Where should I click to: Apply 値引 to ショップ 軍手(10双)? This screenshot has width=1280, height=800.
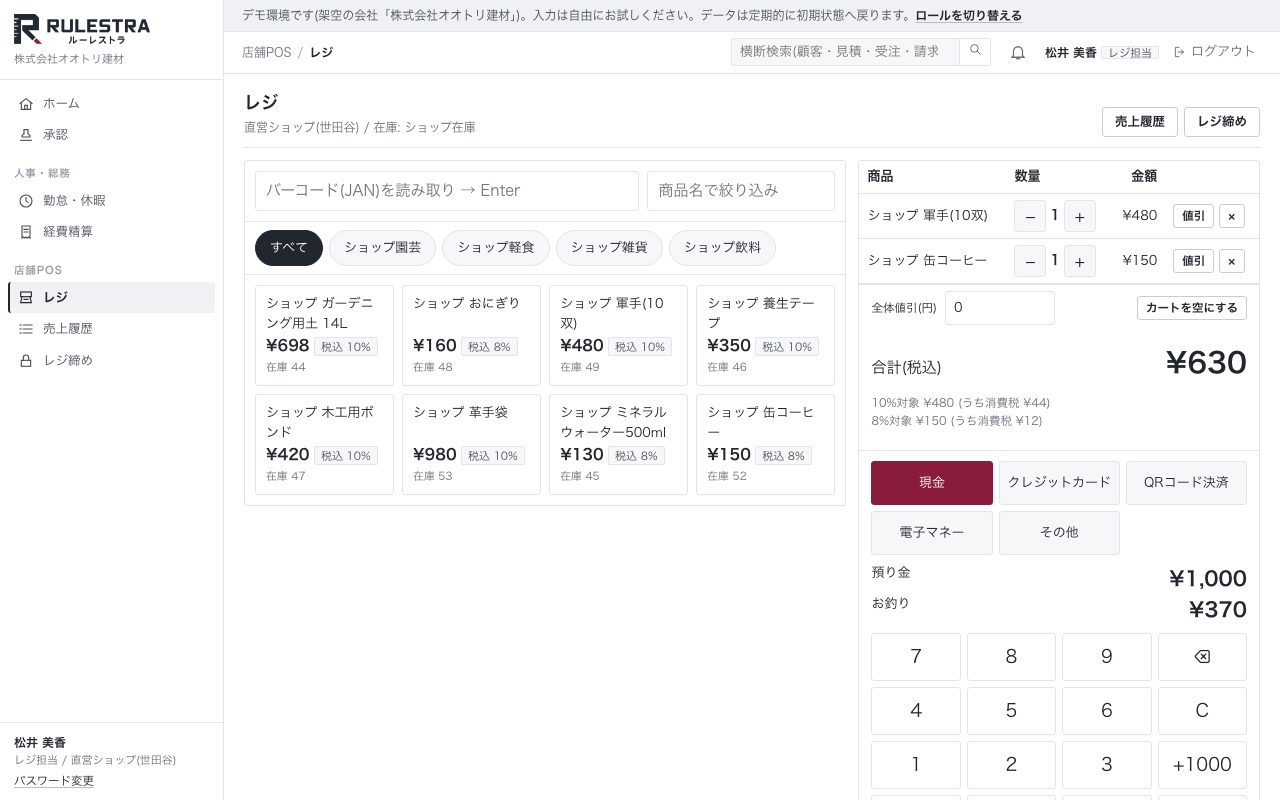click(1193, 216)
